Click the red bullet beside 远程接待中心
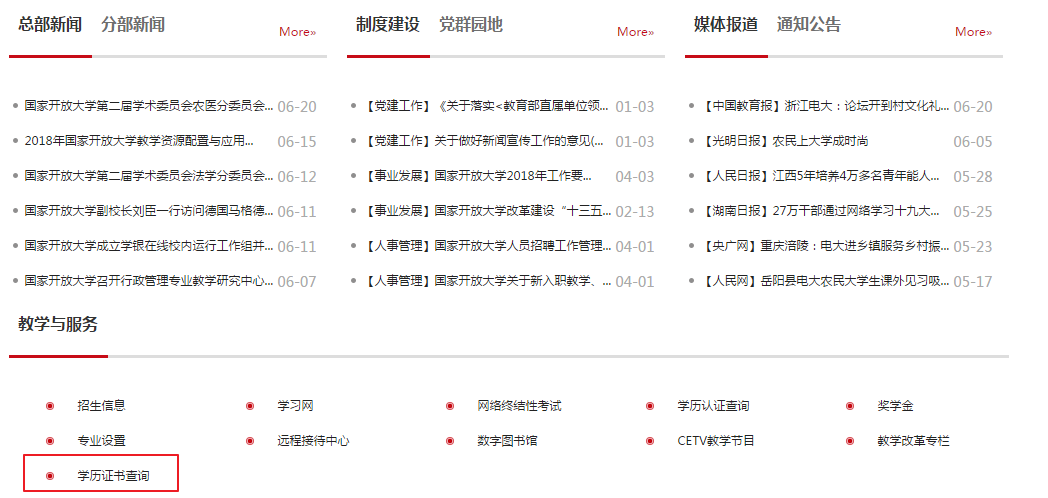 click(250, 441)
